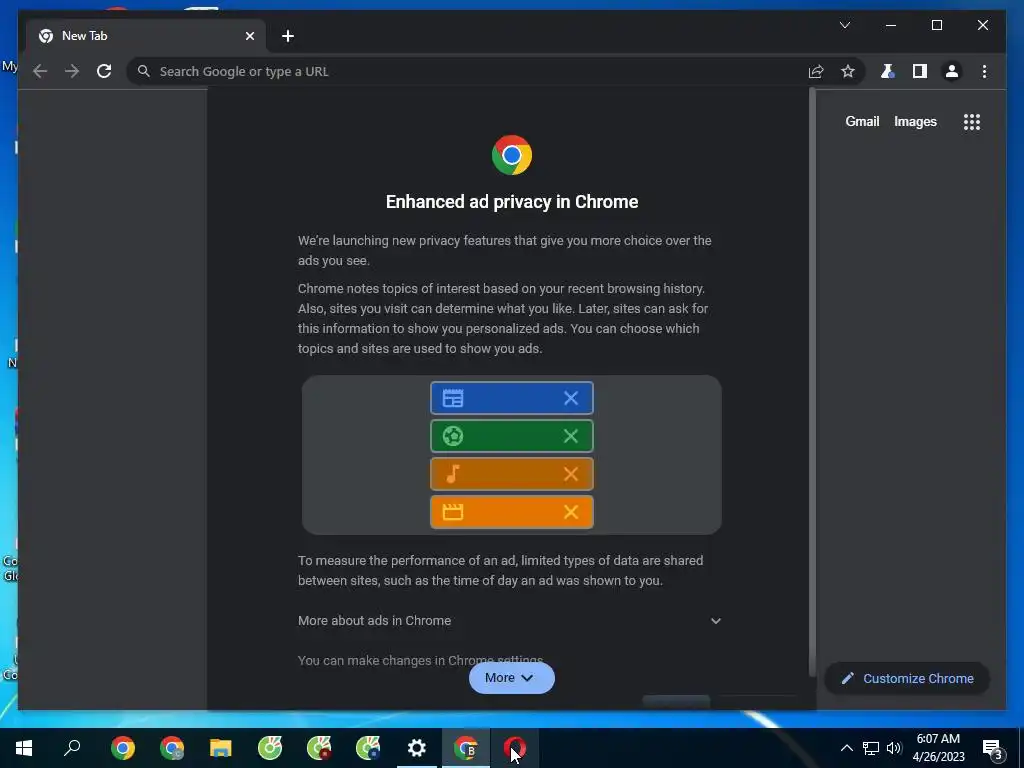Click the clapperboard icon on orange chip

(453, 512)
